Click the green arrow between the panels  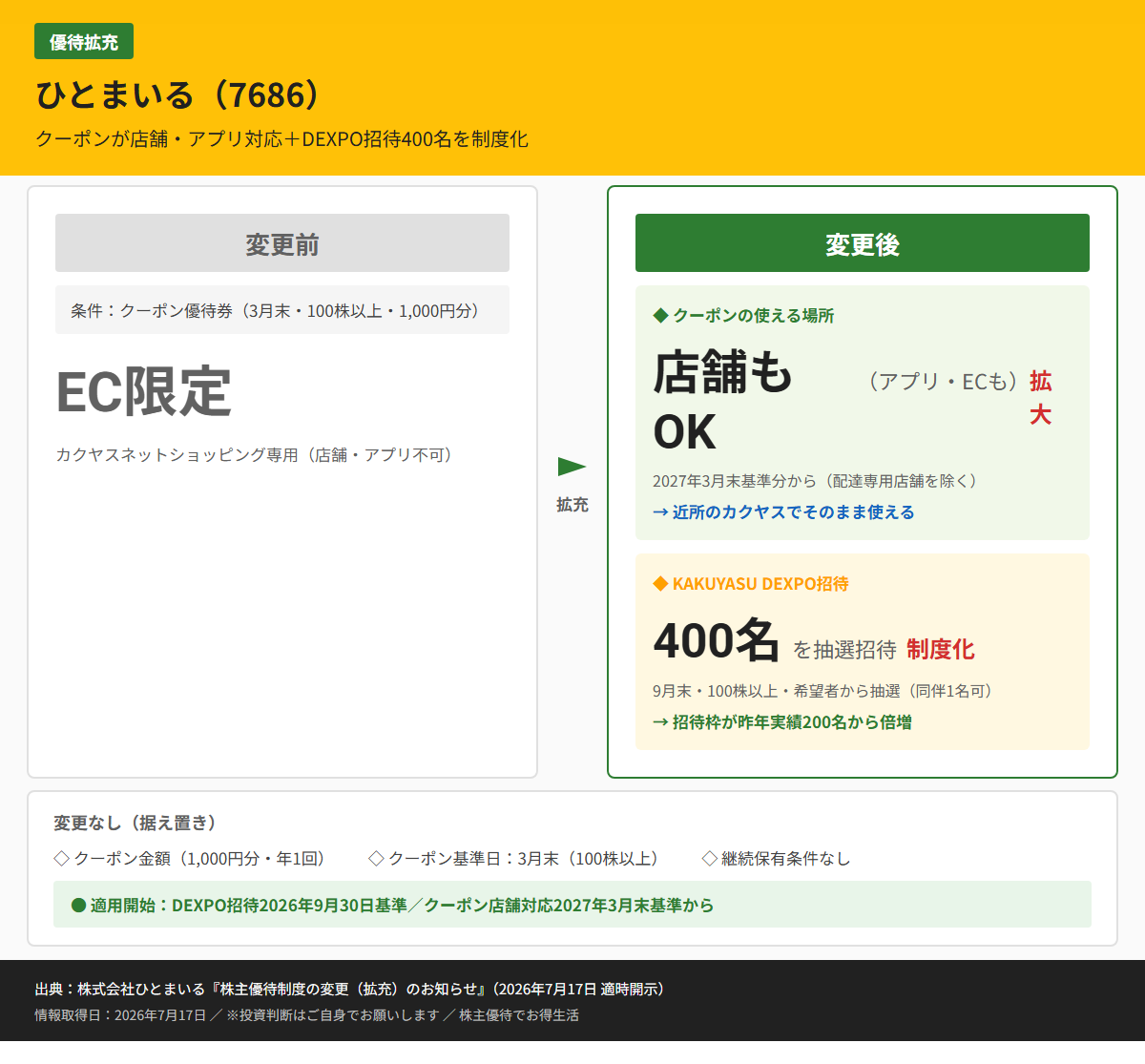(572, 467)
